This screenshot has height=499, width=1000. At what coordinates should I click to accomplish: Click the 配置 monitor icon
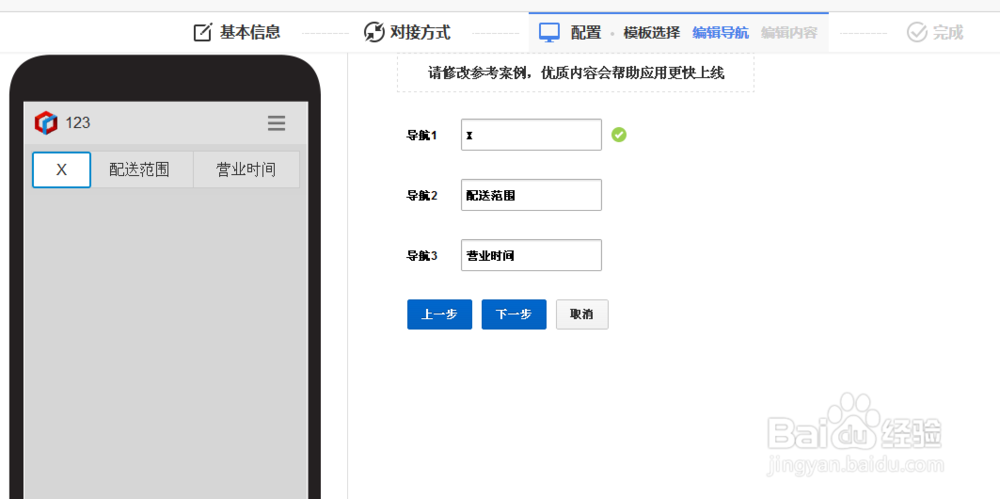pyautogui.click(x=549, y=33)
